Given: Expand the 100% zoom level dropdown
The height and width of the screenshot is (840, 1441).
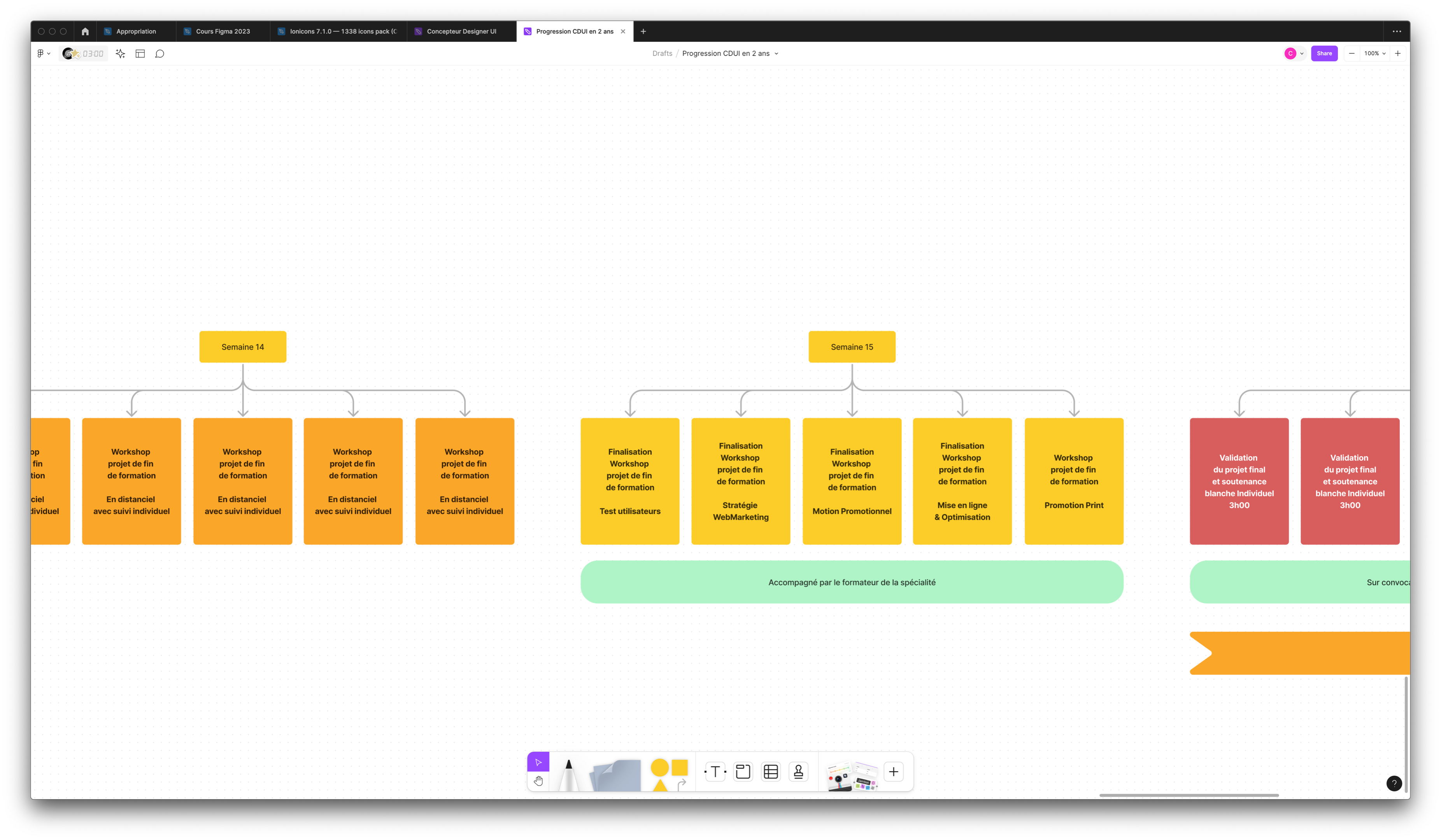Looking at the screenshot, I should point(1374,54).
